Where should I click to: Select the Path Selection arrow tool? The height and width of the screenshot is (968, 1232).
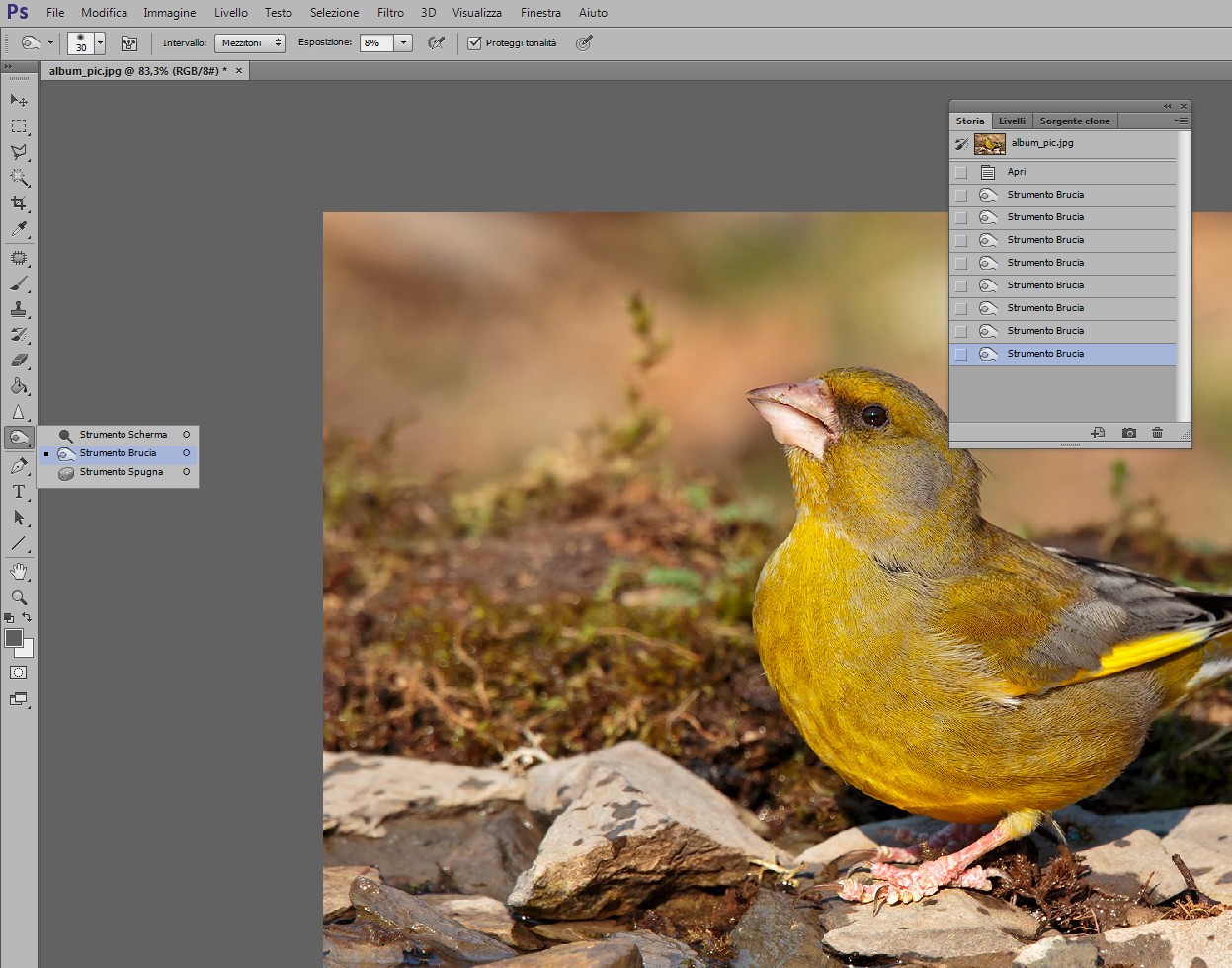coord(19,518)
